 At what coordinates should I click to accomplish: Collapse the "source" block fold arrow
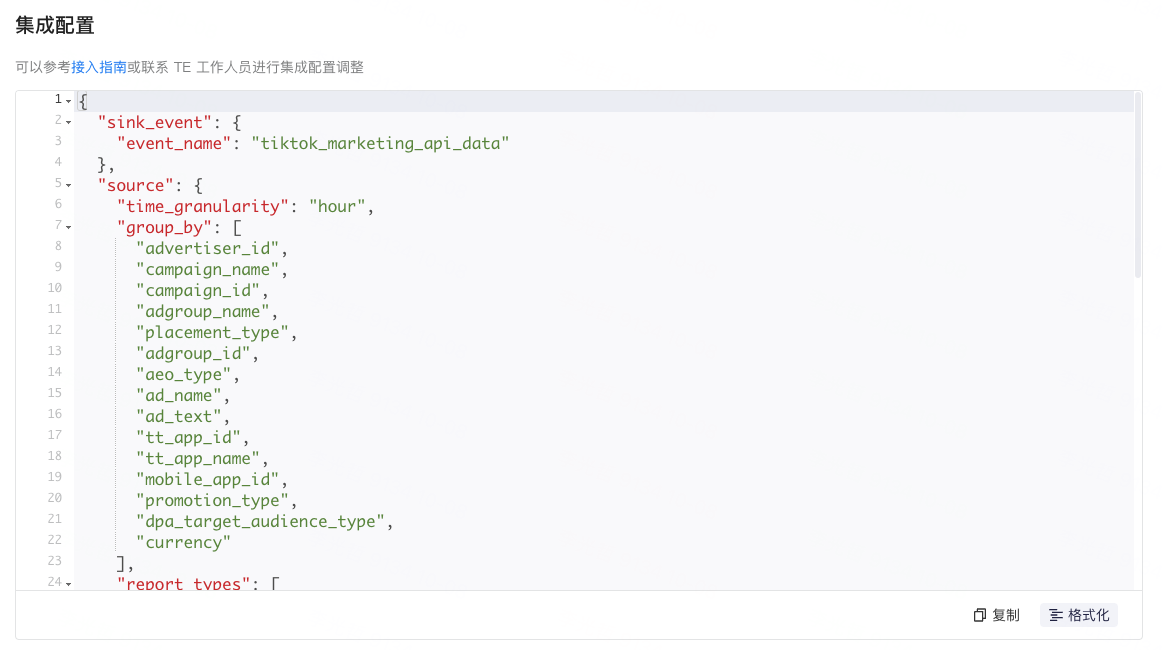tap(68, 185)
